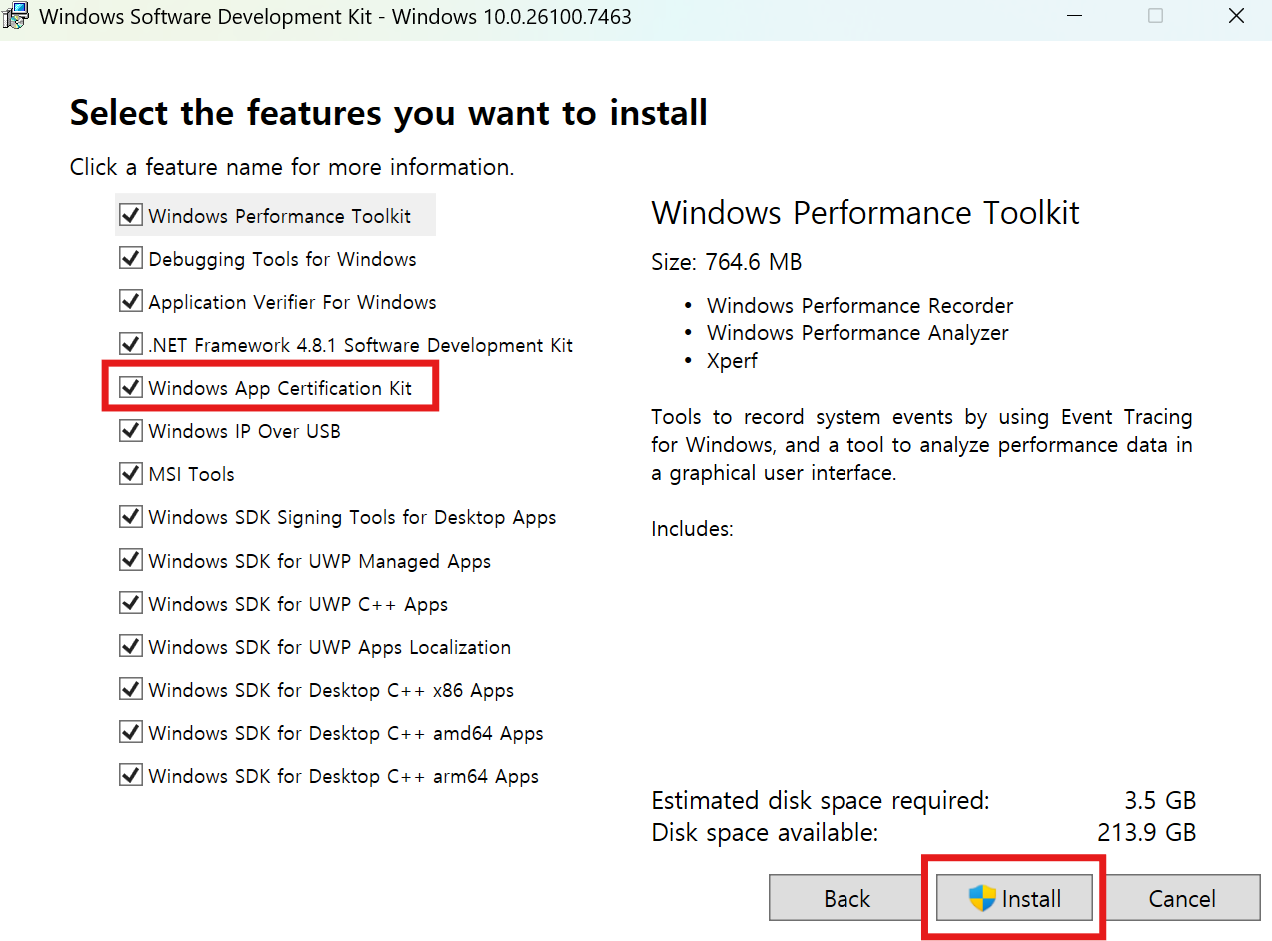Disable Windows SDK Signing Tools checkbox
This screenshot has width=1272, height=941.
pos(130,516)
